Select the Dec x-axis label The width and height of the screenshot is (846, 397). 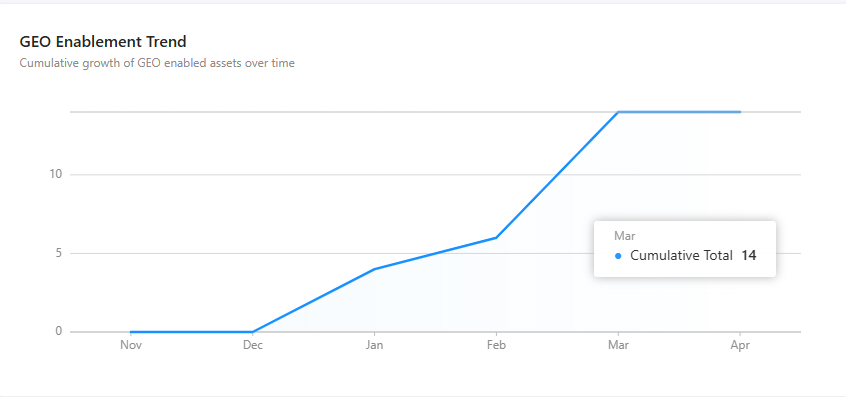253,345
